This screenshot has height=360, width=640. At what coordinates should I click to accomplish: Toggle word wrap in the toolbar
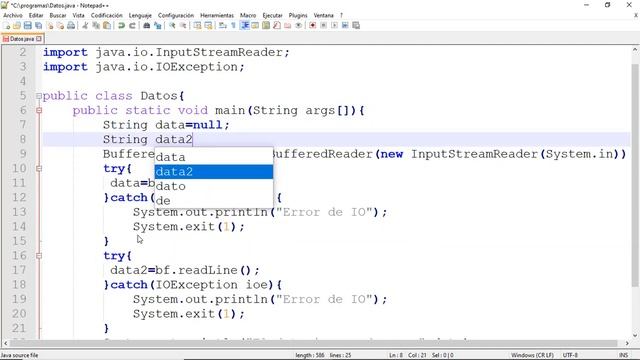point(222,25)
